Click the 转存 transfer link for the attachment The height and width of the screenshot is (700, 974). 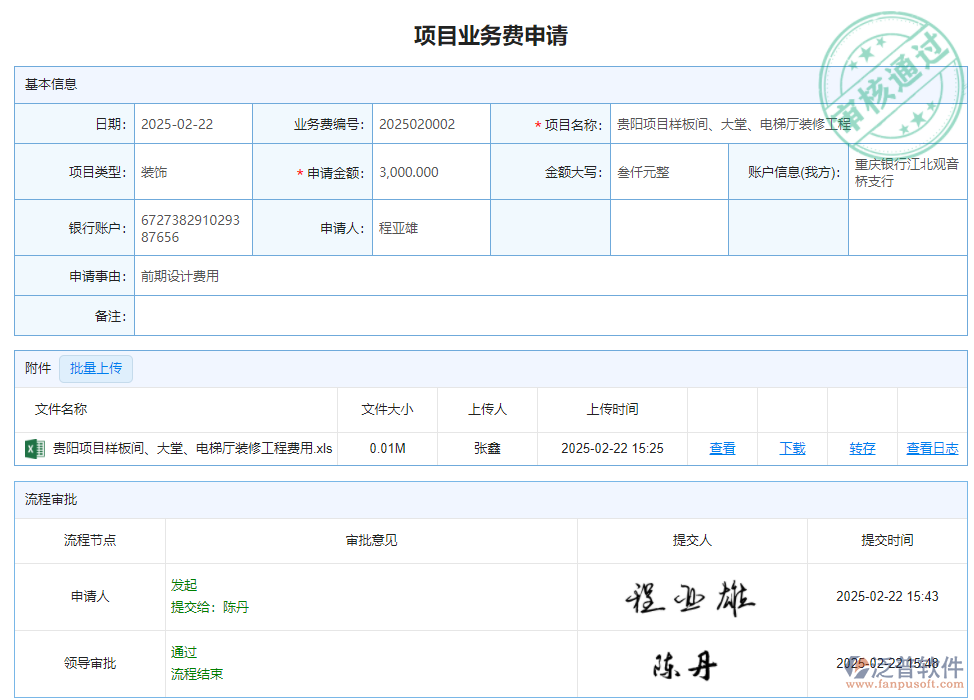point(862,448)
